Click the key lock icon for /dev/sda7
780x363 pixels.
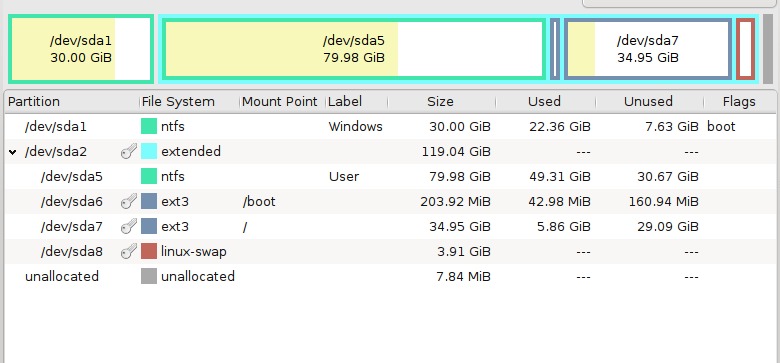click(129, 226)
